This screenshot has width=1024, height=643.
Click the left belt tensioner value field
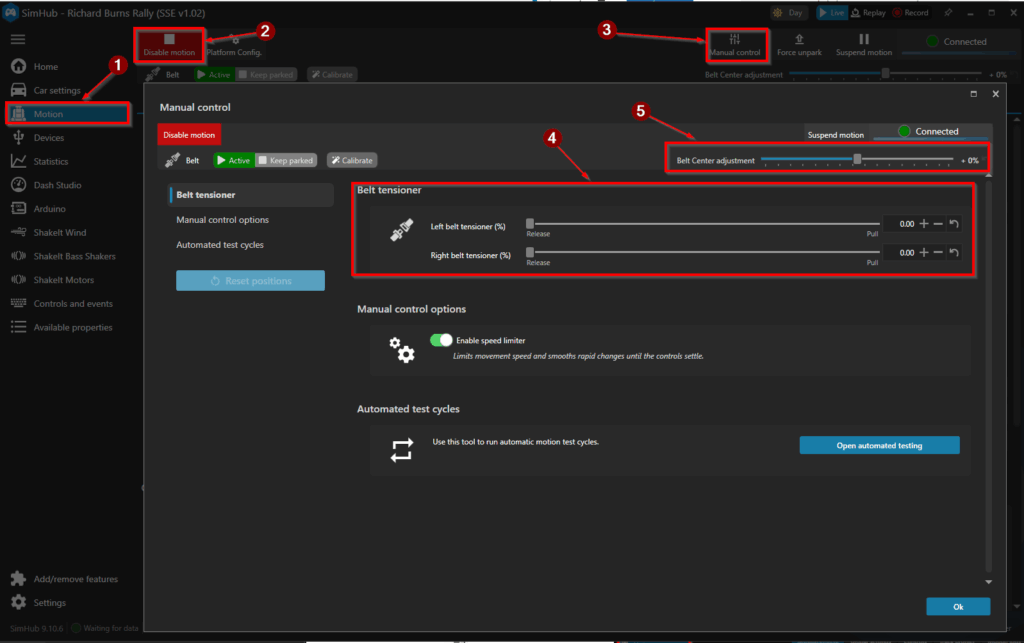[899, 224]
